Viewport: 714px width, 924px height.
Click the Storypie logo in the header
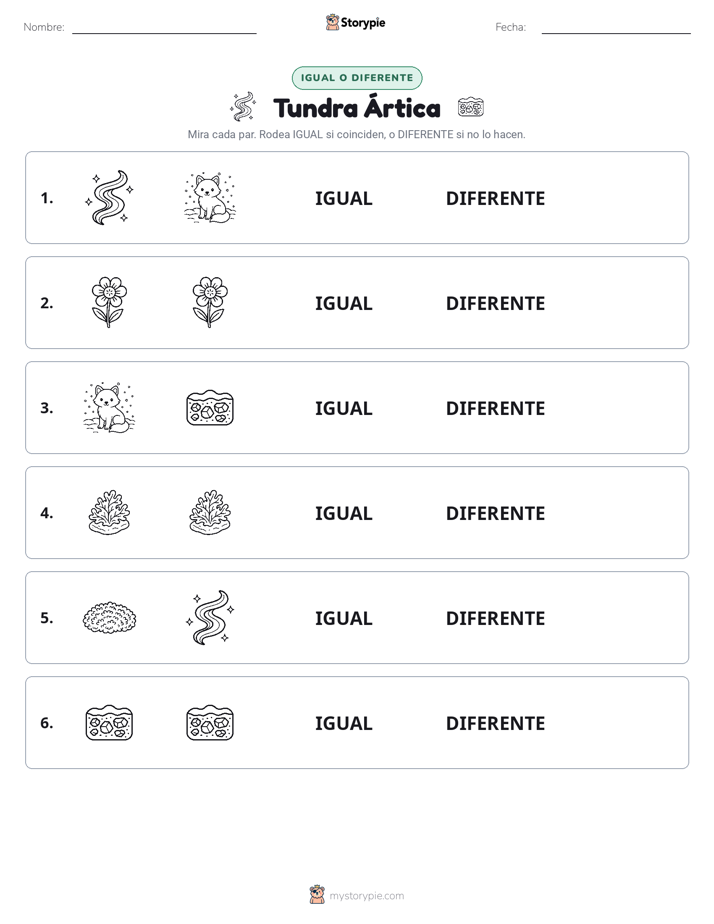pos(355,22)
